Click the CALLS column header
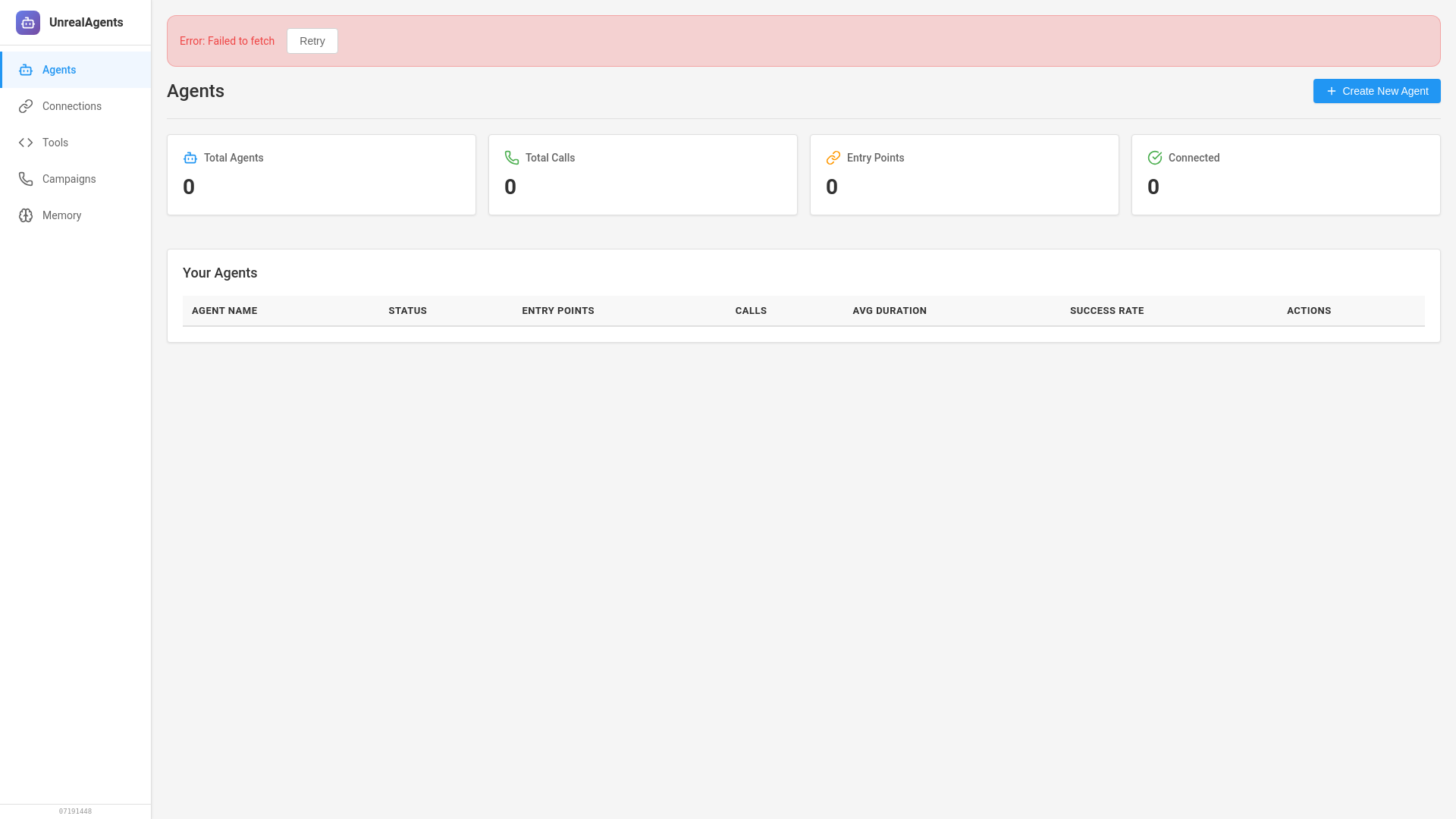Viewport: 1456px width, 819px height. tap(751, 311)
